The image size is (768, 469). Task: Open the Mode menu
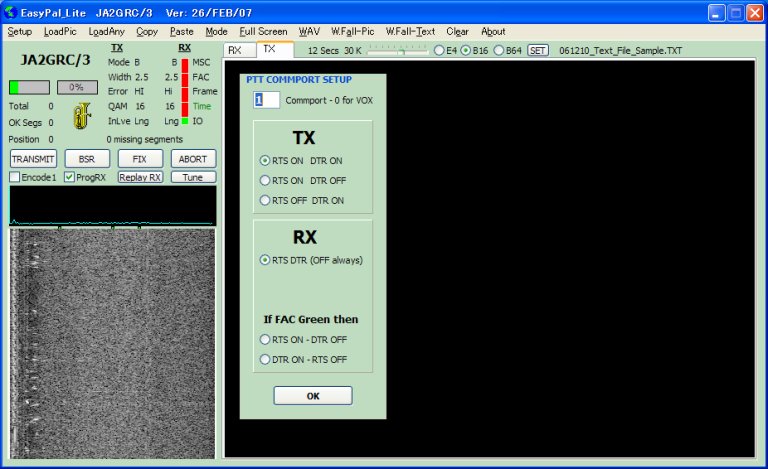216,32
